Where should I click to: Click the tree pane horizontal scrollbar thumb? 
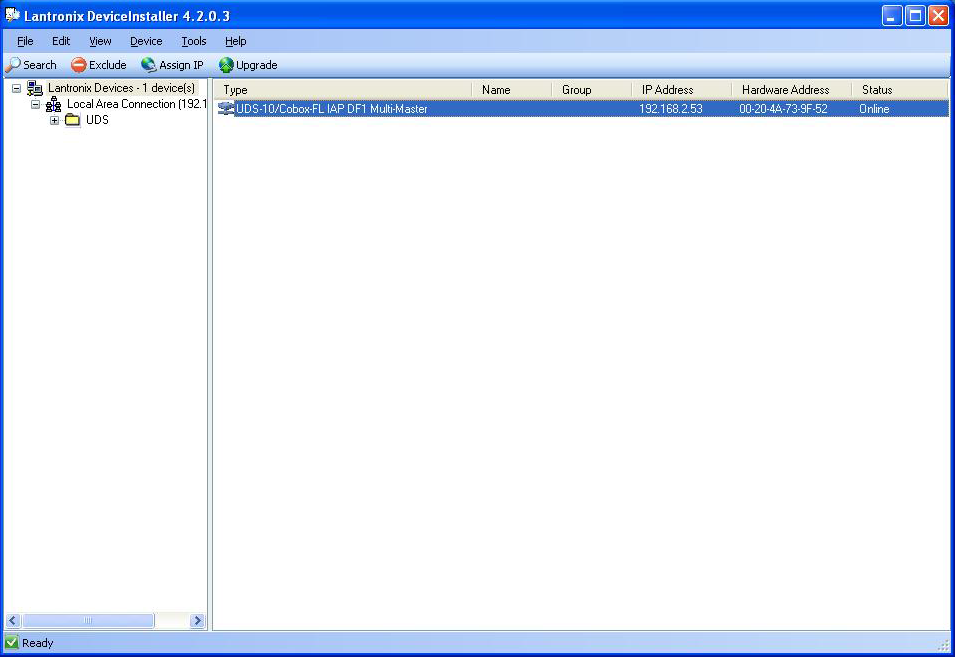coord(88,621)
